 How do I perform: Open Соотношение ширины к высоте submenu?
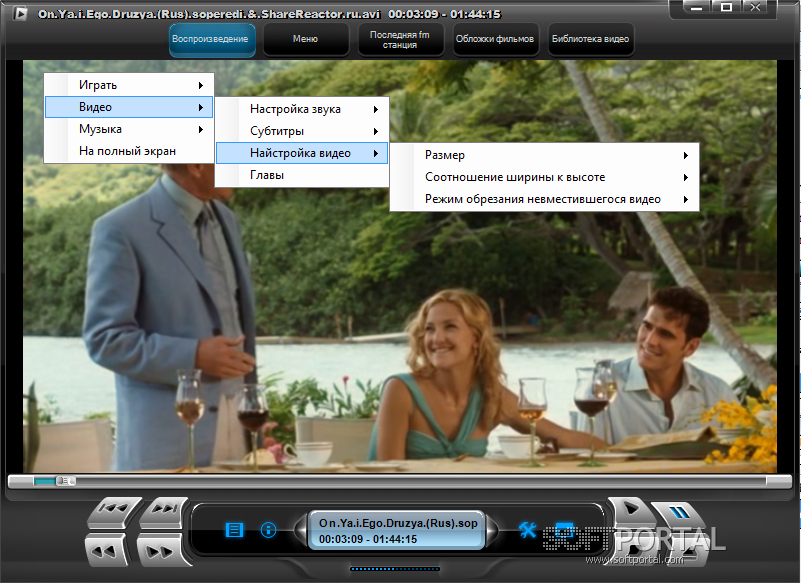tap(545, 177)
